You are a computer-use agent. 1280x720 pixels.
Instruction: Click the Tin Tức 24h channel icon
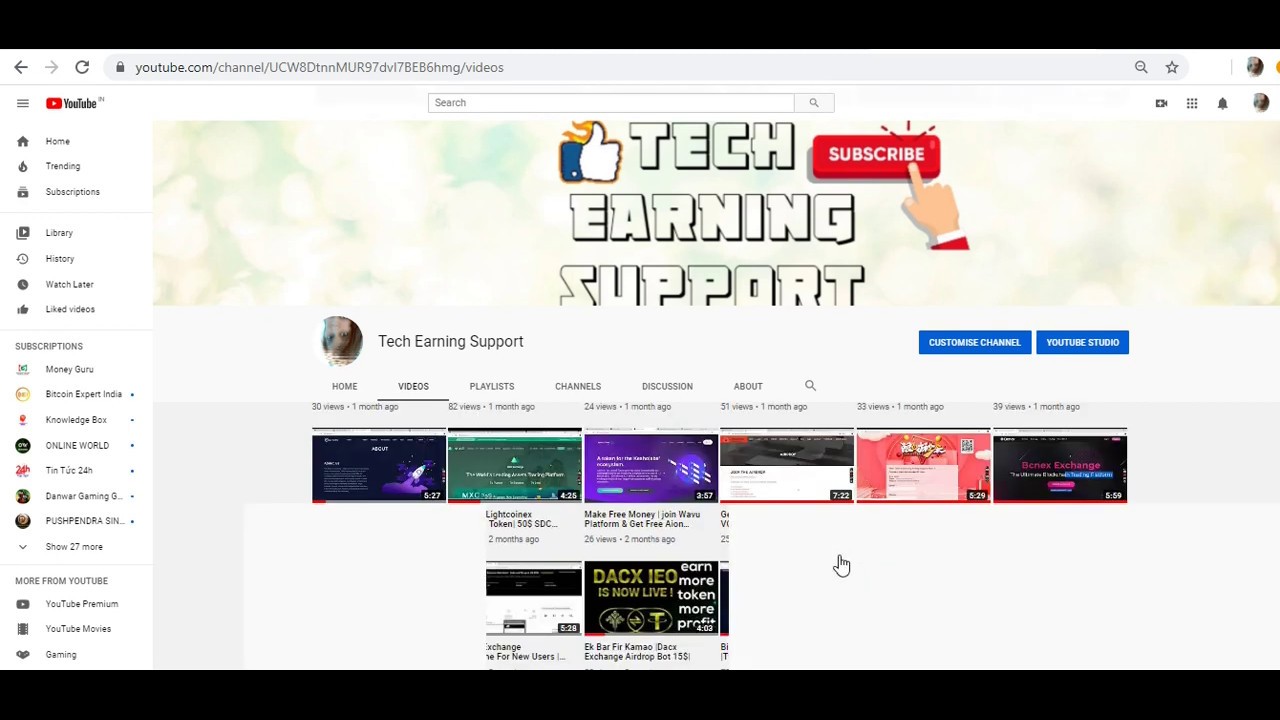point(23,470)
